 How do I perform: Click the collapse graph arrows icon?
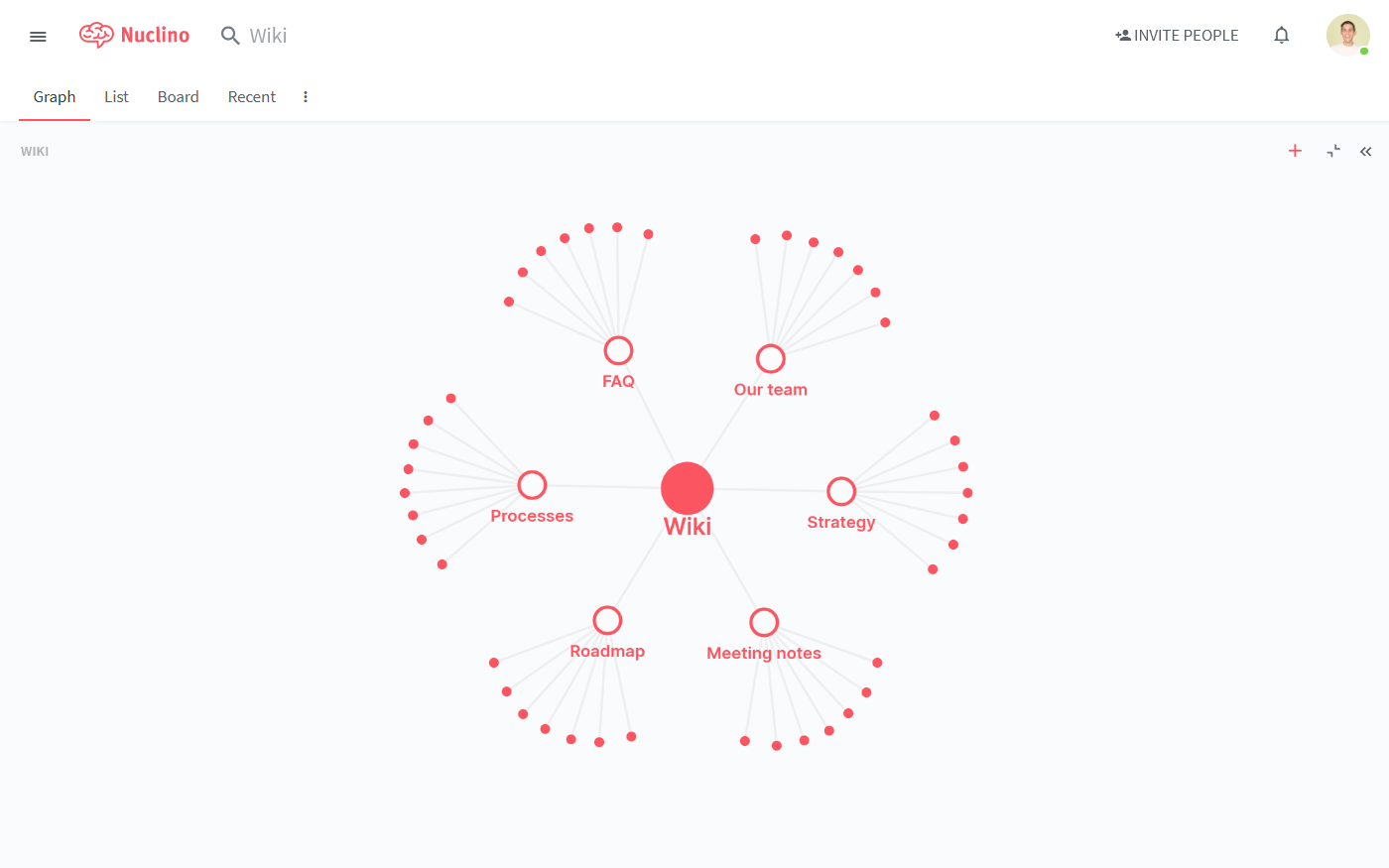pos(1333,151)
